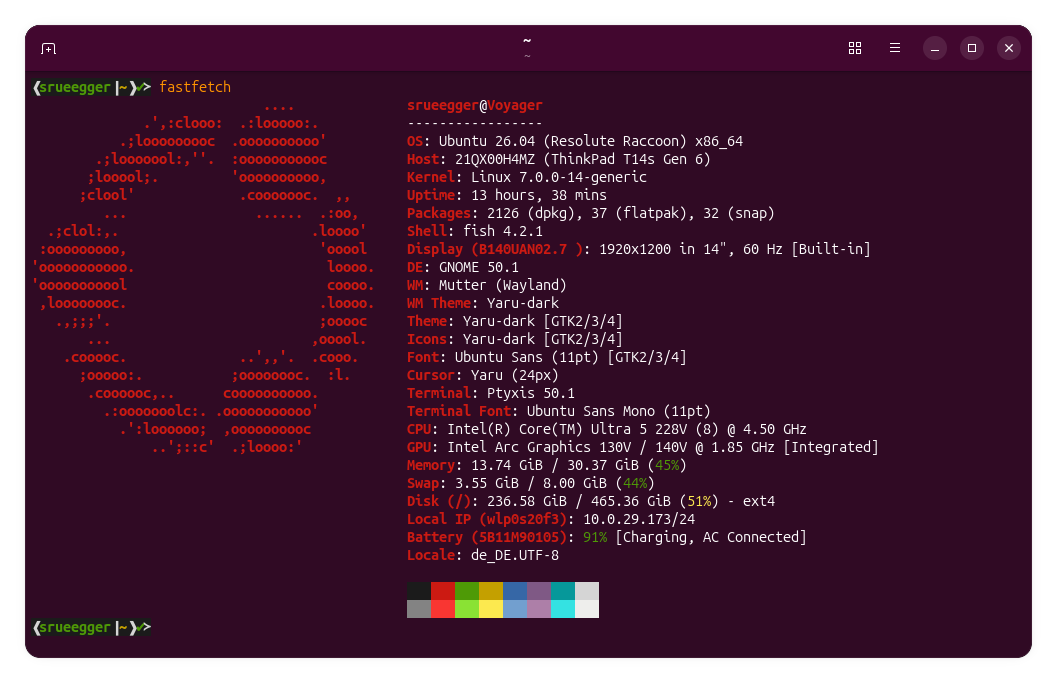The width and height of the screenshot is (1057, 683).
Task: Maximize the terminal window
Action: click(971, 48)
